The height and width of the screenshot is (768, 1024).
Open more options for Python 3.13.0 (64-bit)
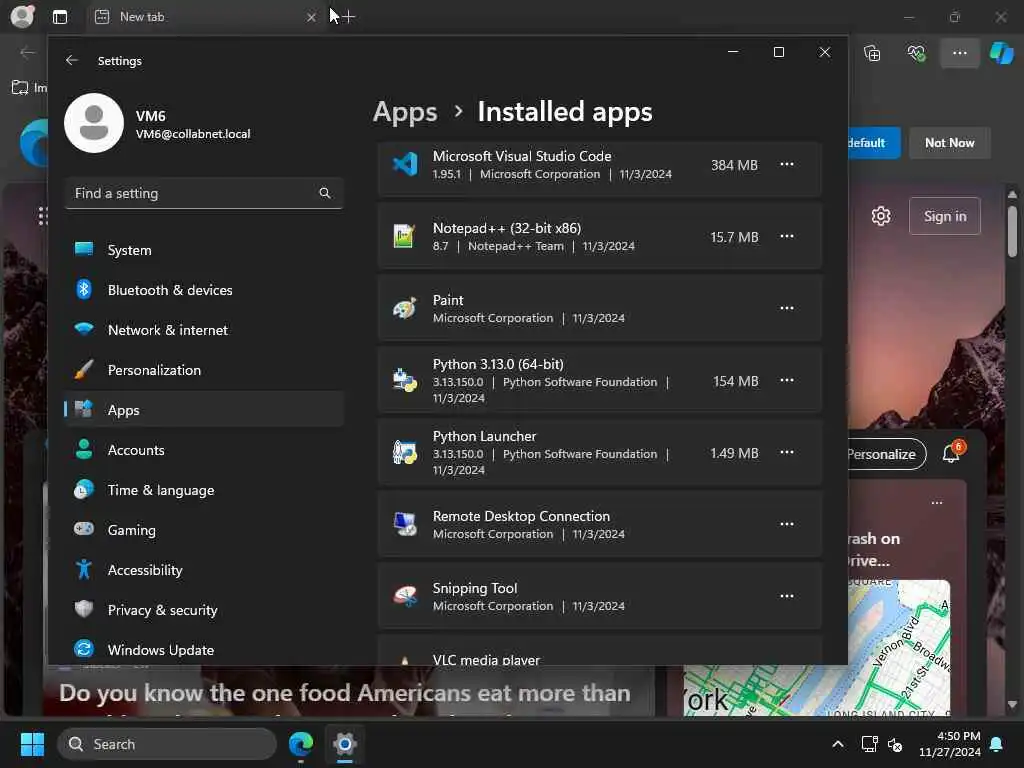coord(787,380)
